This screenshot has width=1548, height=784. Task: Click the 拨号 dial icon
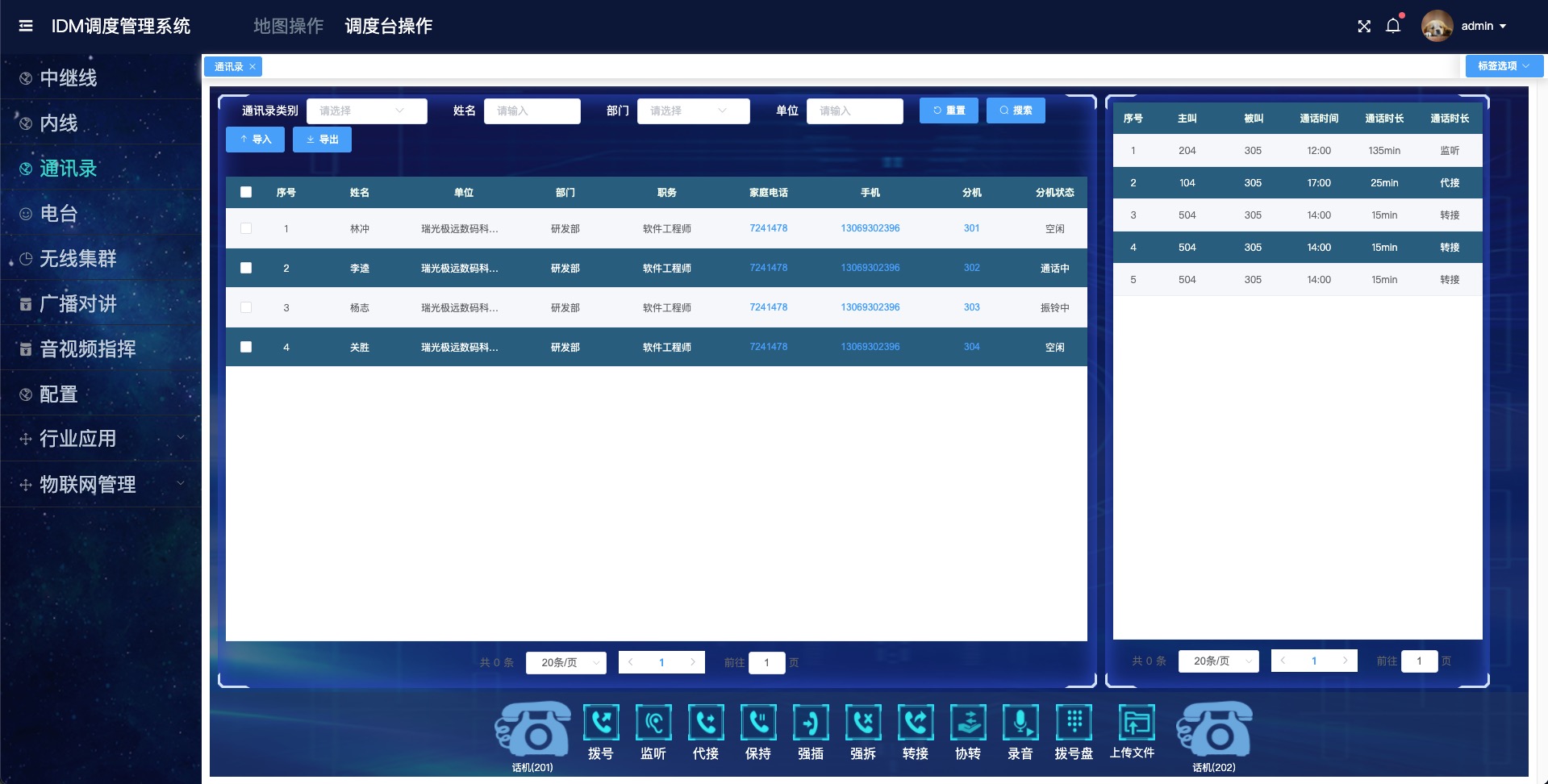(x=601, y=723)
